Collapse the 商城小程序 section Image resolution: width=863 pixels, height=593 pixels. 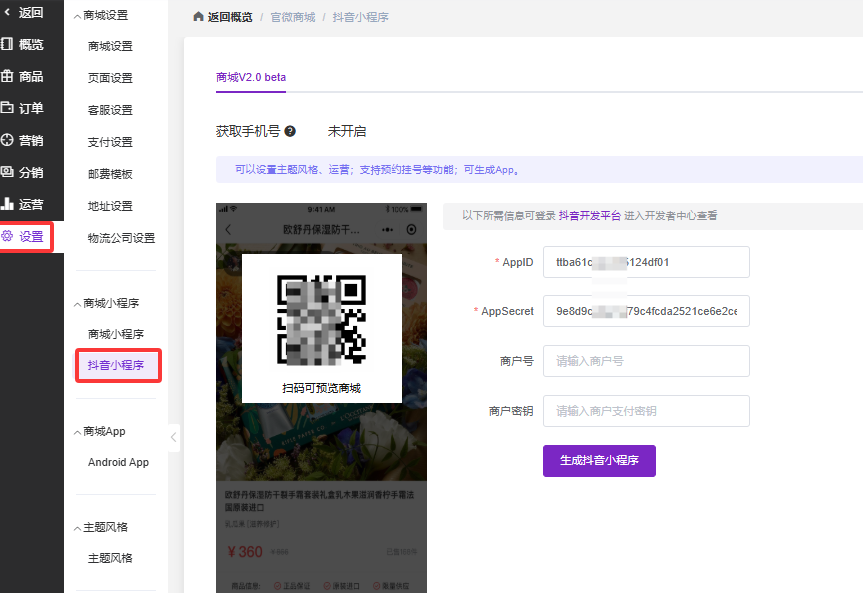click(79, 303)
